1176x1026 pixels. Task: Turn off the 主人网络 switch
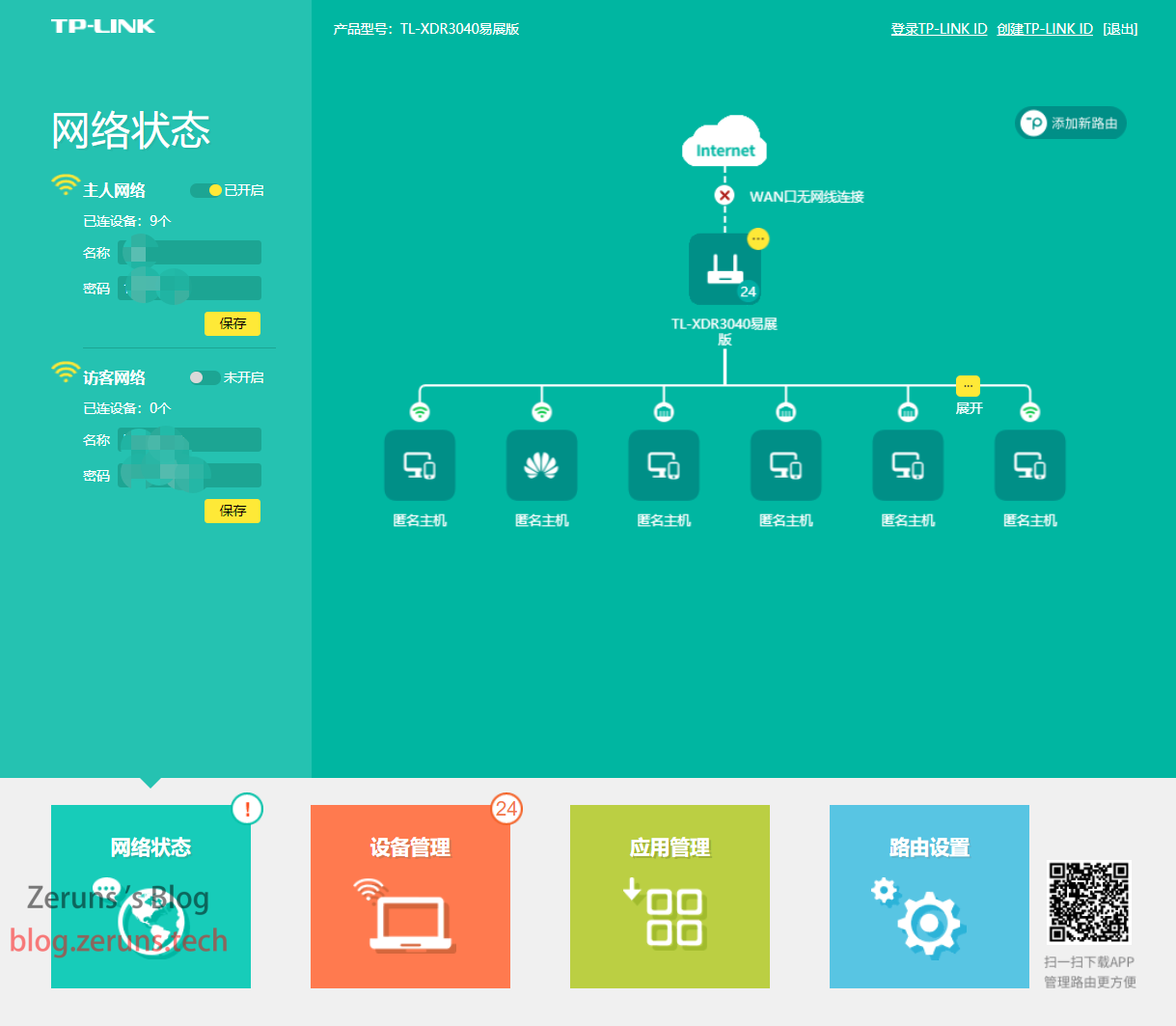pyautogui.click(x=205, y=190)
